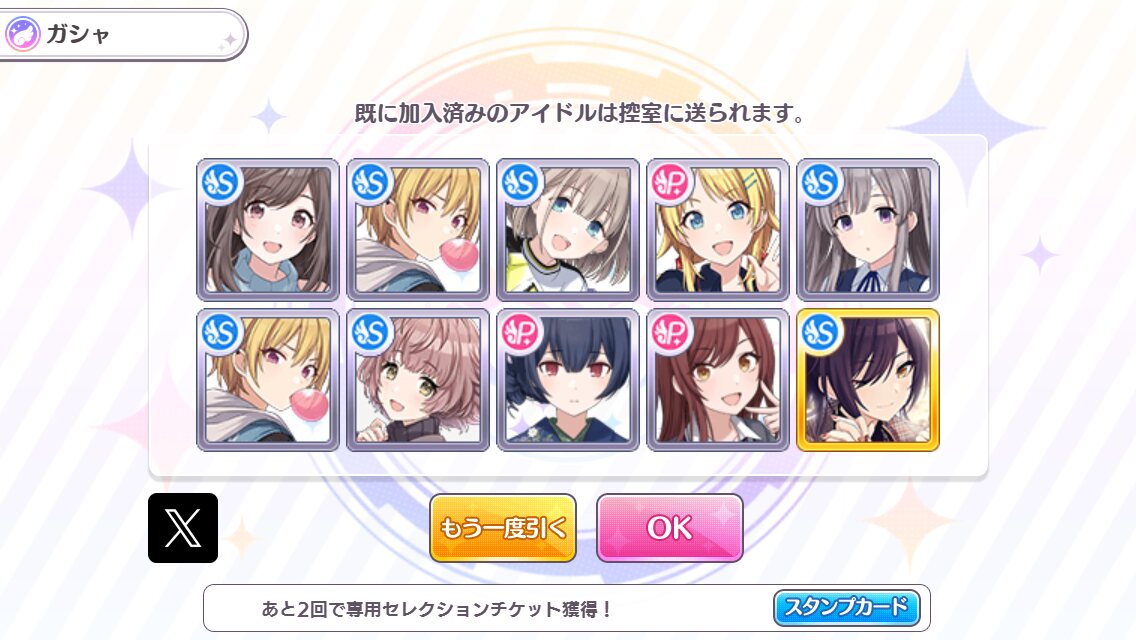Select dark blue-haired idol in kimono
The image size is (1136, 640).
(568, 380)
